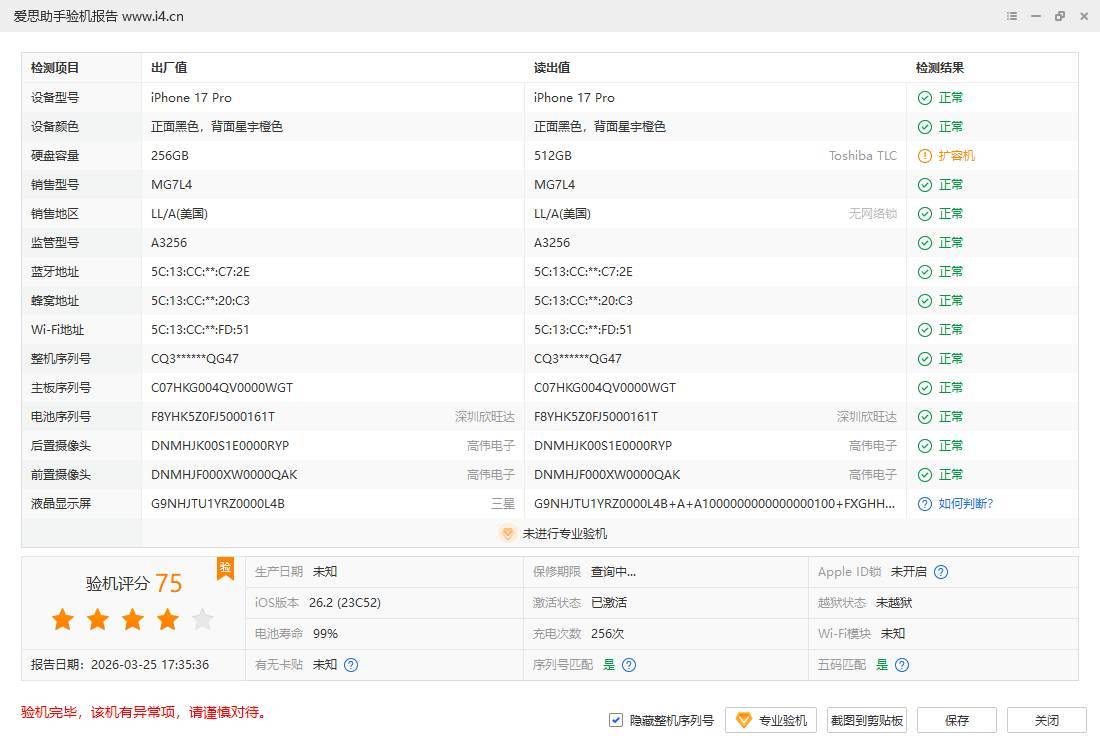Click the 检测结果 column header
Viewport: 1100px width, 749px height.
click(940, 68)
